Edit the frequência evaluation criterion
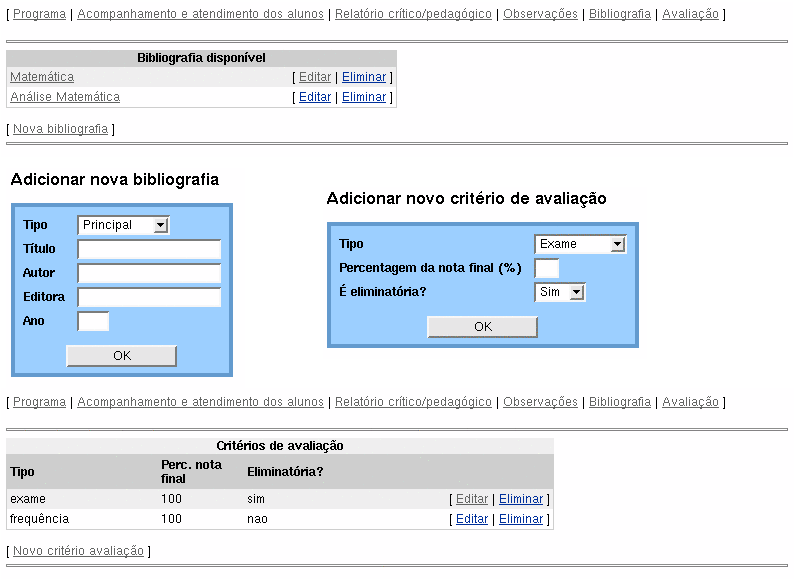The image size is (794, 579). [x=472, y=519]
